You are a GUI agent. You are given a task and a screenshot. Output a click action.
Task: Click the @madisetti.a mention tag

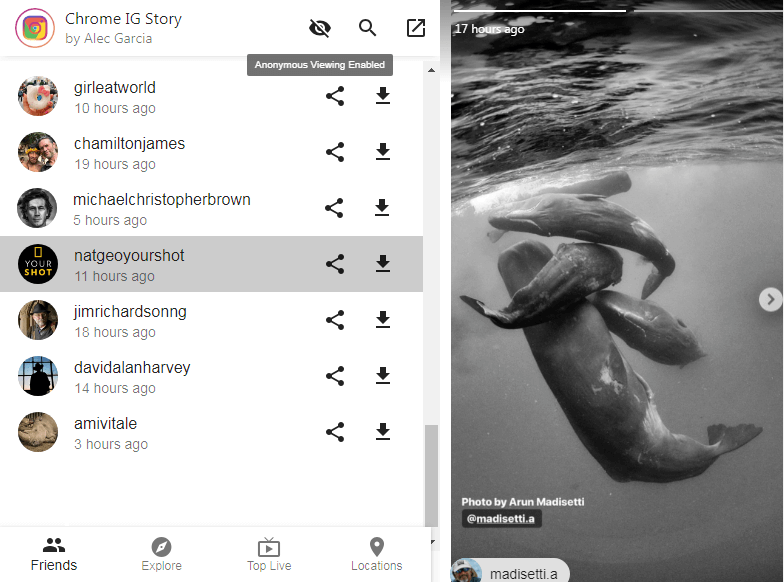(x=500, y=518)
